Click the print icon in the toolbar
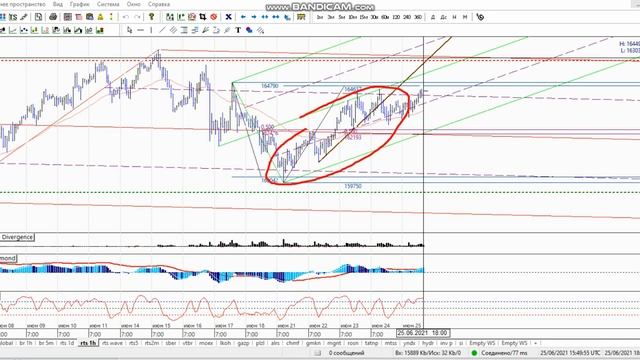 (x=53, y=17)
